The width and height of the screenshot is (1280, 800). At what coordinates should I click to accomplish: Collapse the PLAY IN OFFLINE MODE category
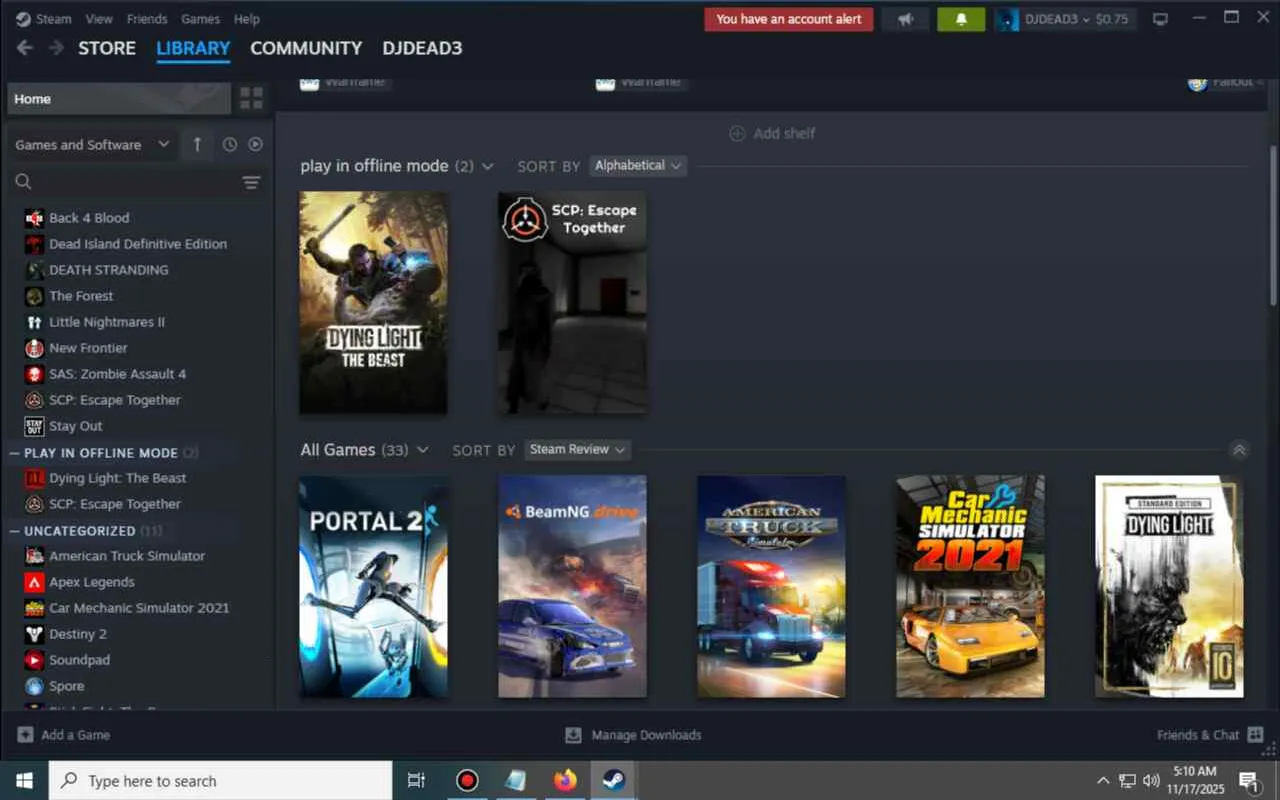(x=15, y=453)
